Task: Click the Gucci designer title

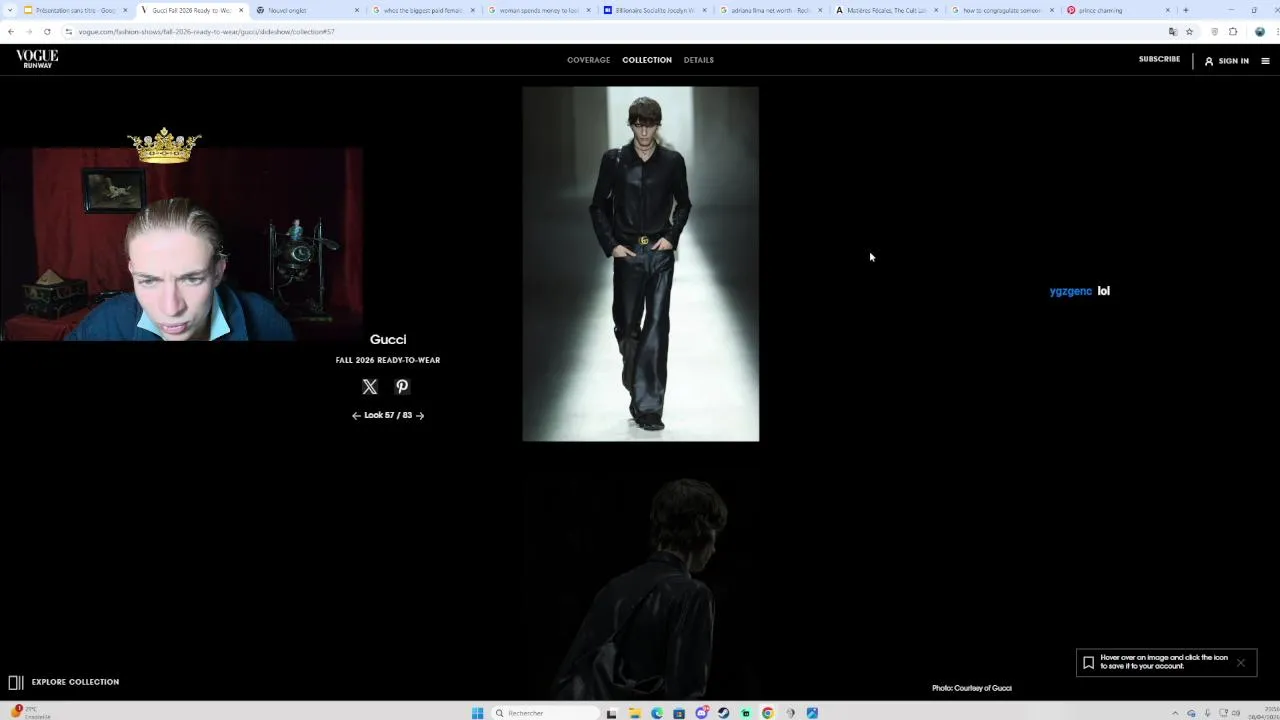Action: [x=388, y=340]
